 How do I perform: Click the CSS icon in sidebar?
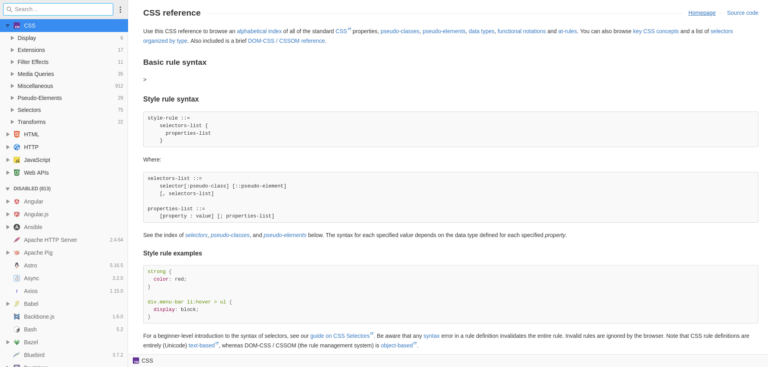17,25
